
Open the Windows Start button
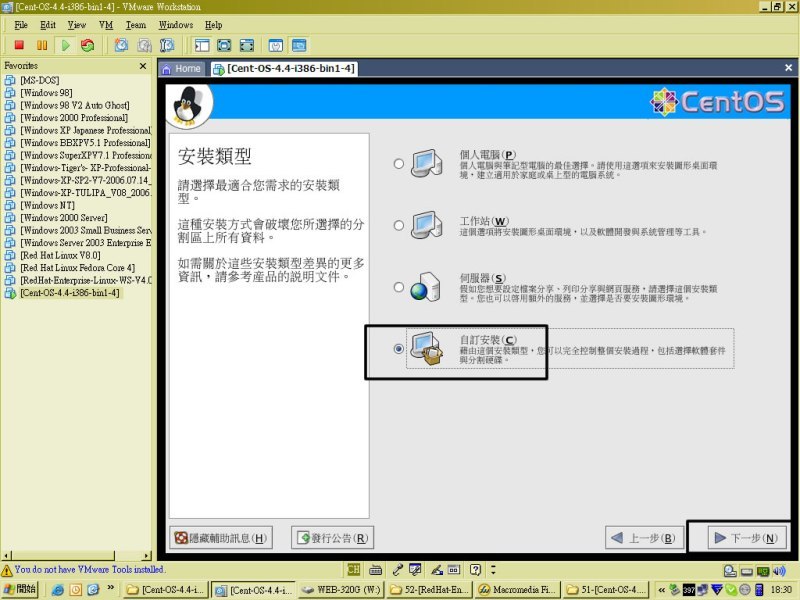[x=19, y=590]
